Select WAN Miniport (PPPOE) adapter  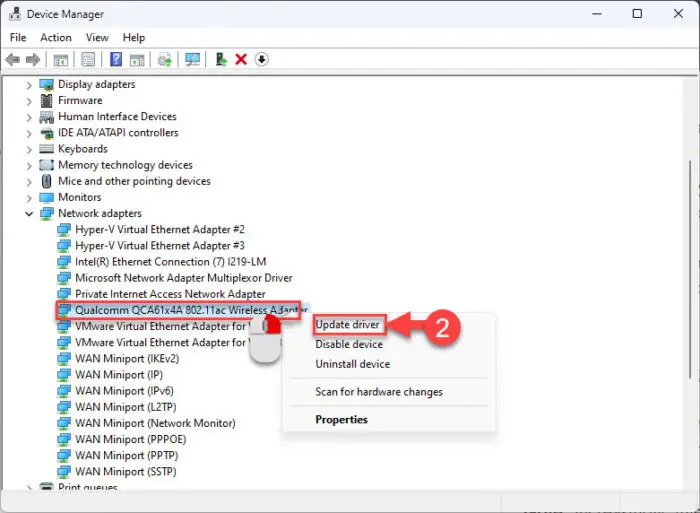click(x=130, y=439)
